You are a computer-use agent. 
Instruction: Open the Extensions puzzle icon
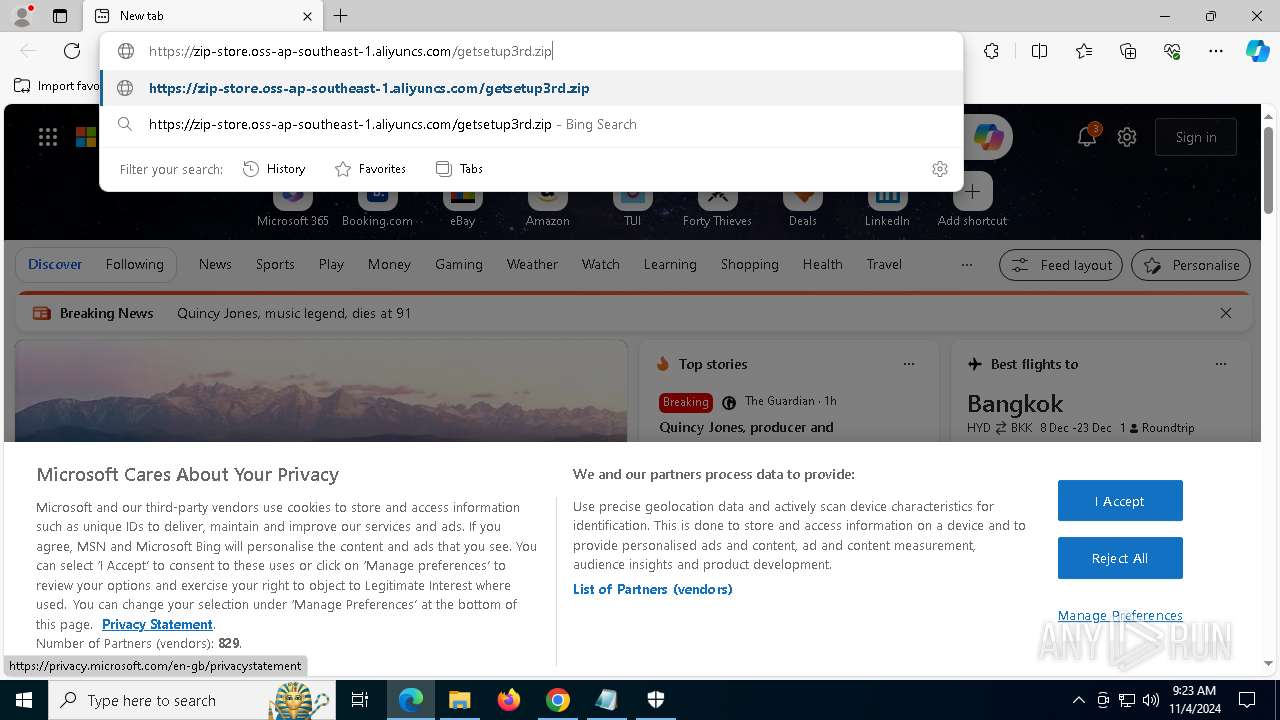991,51
